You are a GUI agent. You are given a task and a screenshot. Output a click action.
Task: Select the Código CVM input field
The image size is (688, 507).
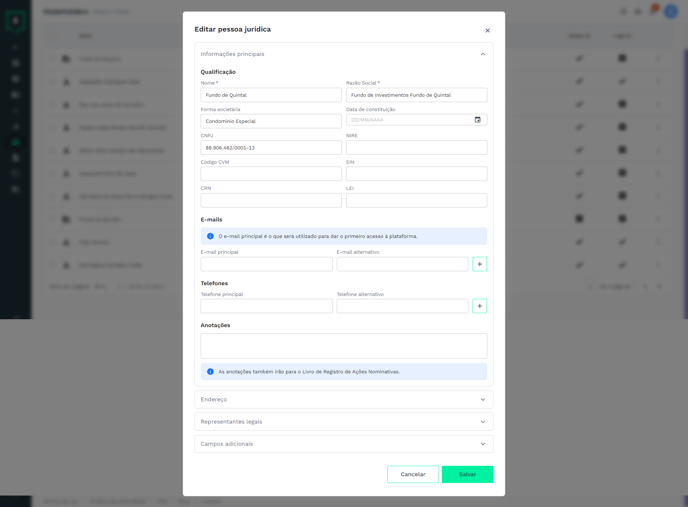270,174
